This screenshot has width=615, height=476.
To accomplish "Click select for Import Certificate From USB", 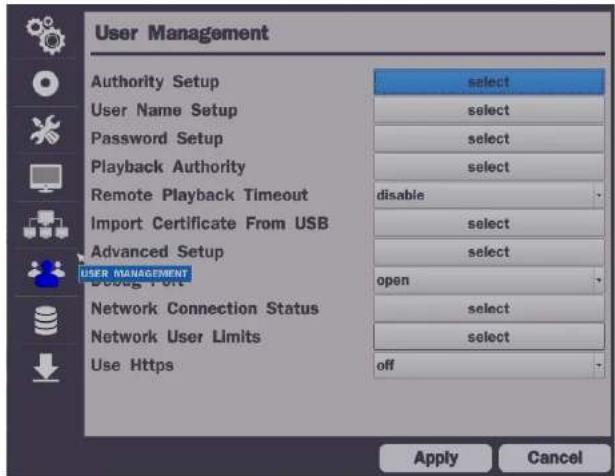I will [x=489, y=224].
